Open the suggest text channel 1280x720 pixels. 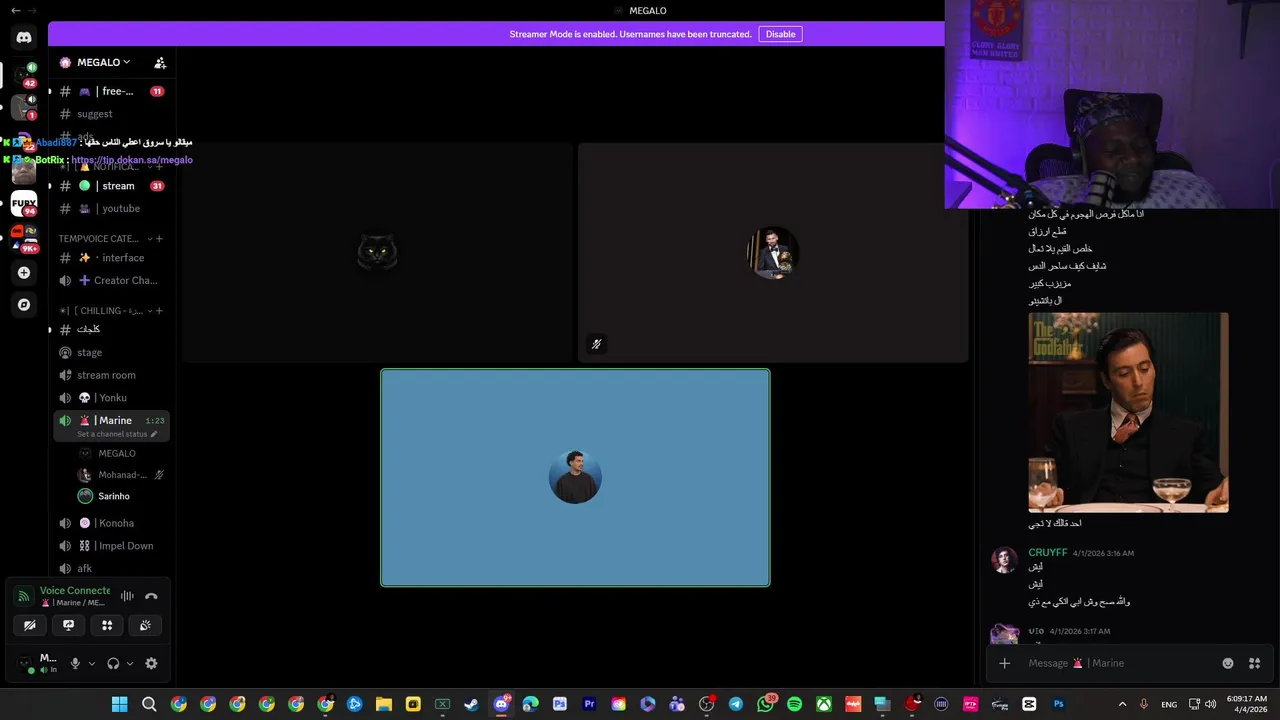pyautogui.click(x=111, y=114)
